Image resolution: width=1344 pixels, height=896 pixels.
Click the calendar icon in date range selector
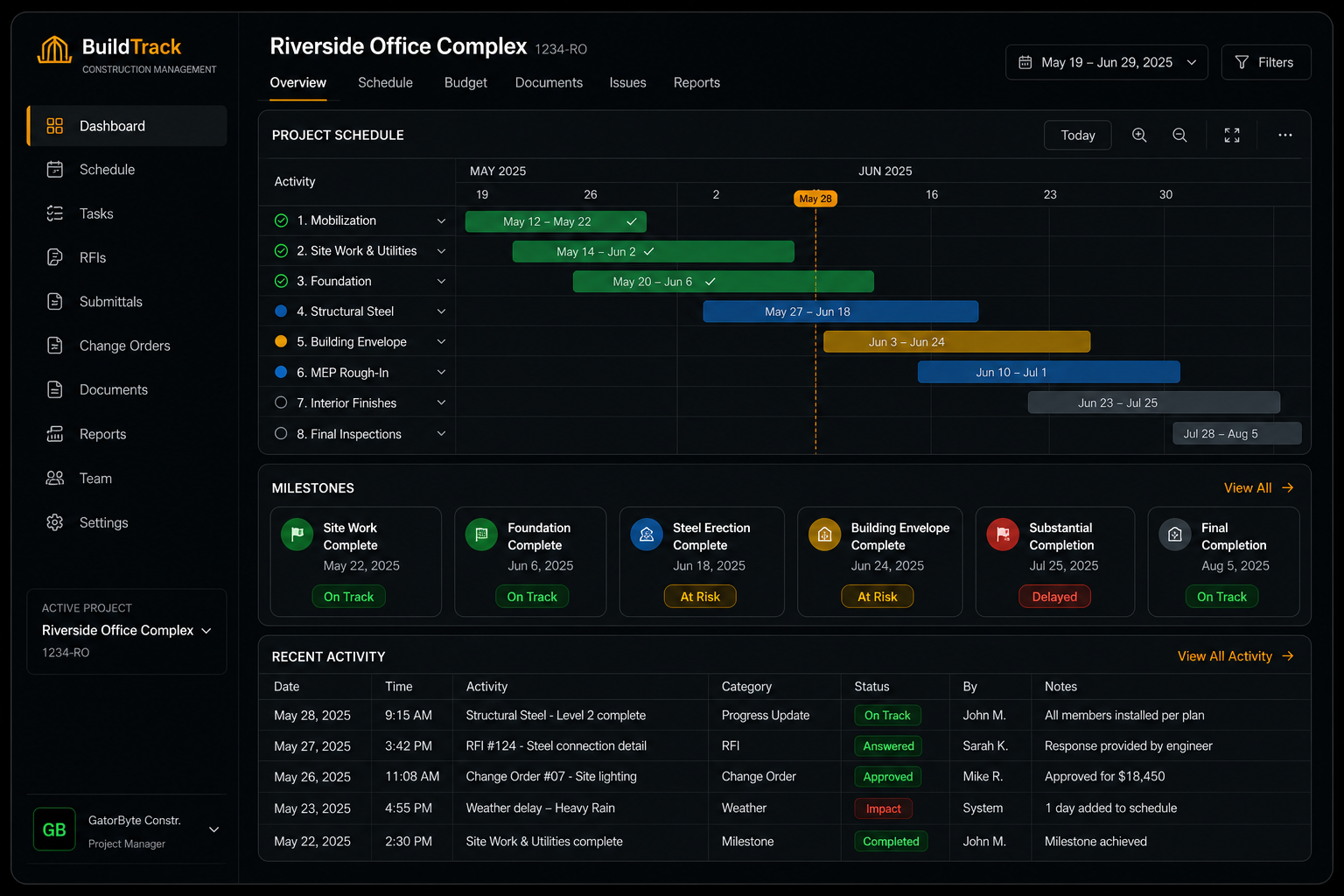[x=1025, y=62]
